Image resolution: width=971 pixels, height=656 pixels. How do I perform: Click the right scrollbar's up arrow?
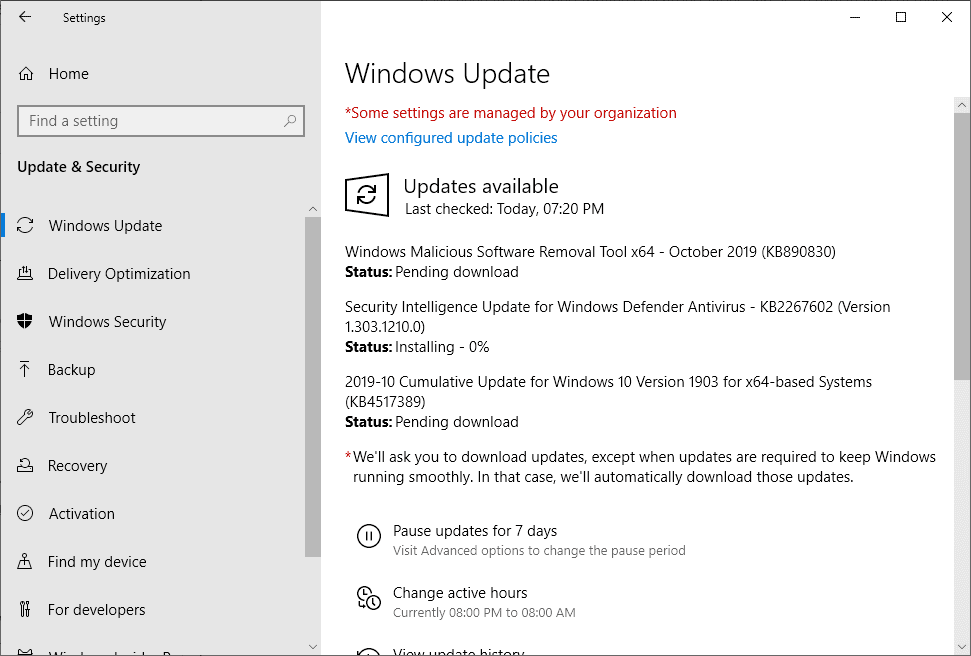pyautogui.click(x=961, y=103)
